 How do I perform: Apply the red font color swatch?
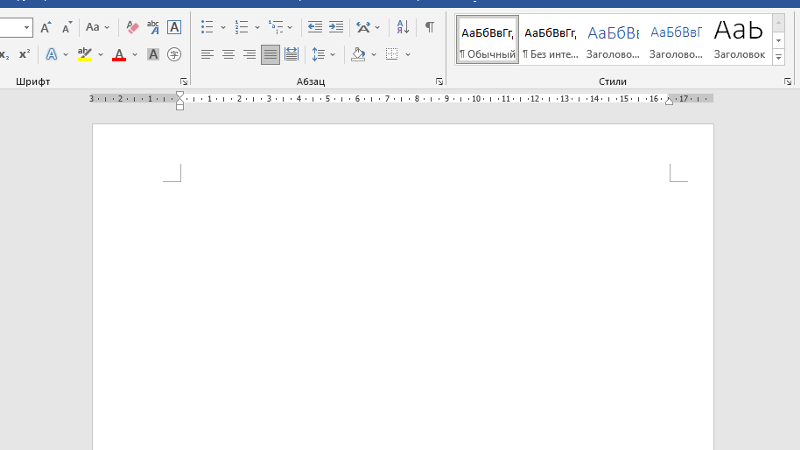119,54
